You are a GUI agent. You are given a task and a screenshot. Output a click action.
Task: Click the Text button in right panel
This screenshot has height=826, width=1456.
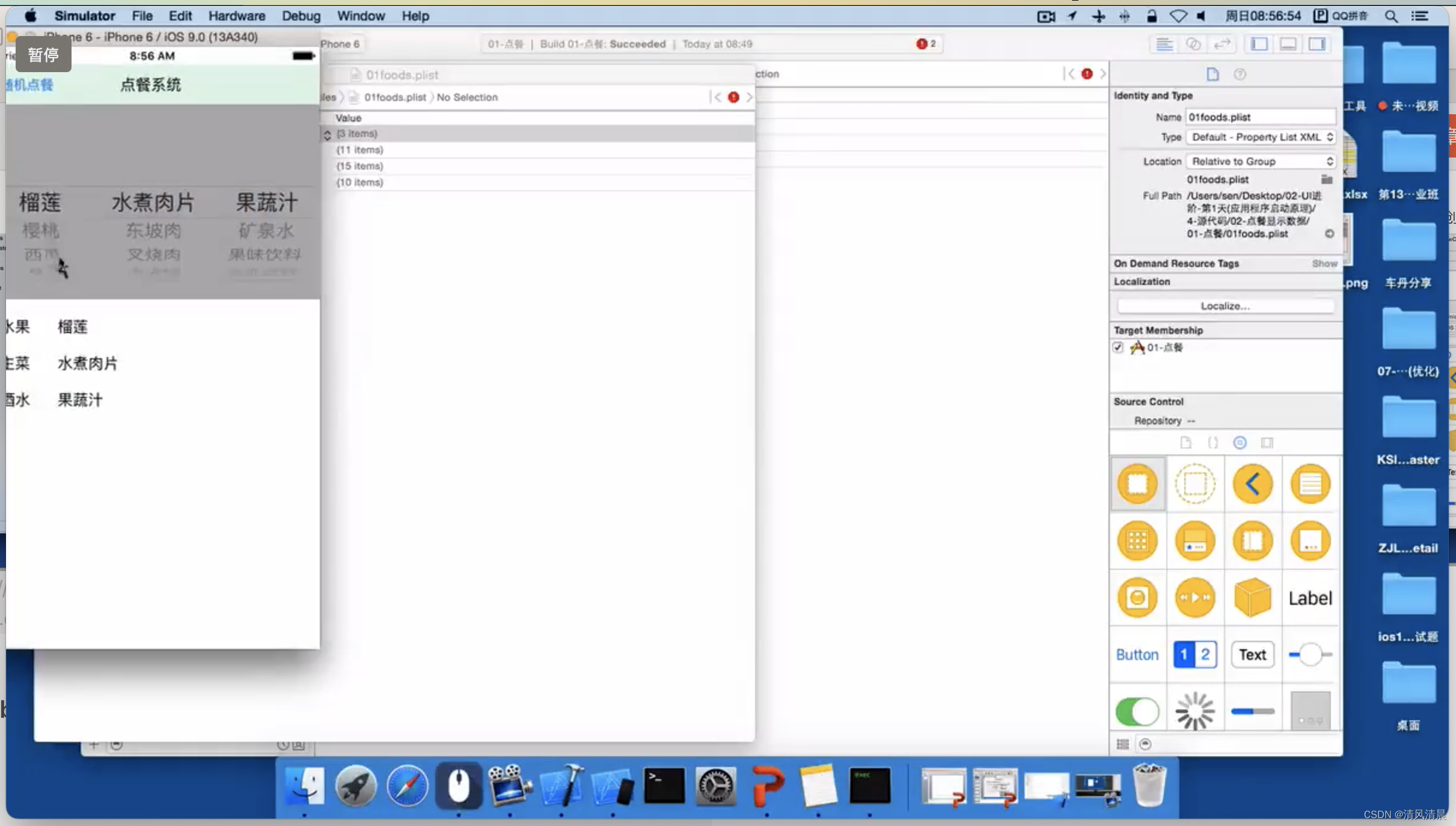point(1252,654)
